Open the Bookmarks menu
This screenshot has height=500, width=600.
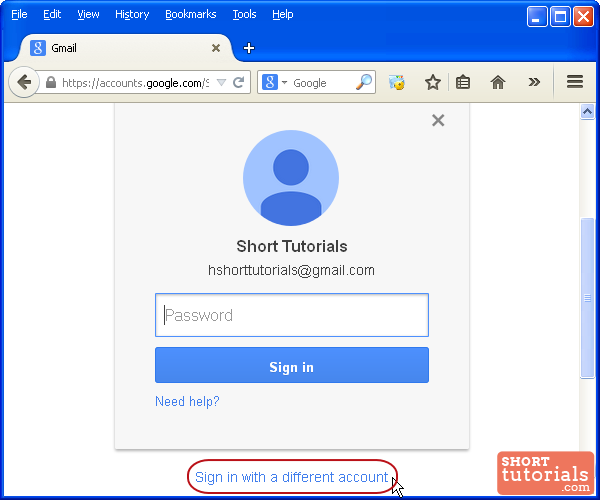190,14
